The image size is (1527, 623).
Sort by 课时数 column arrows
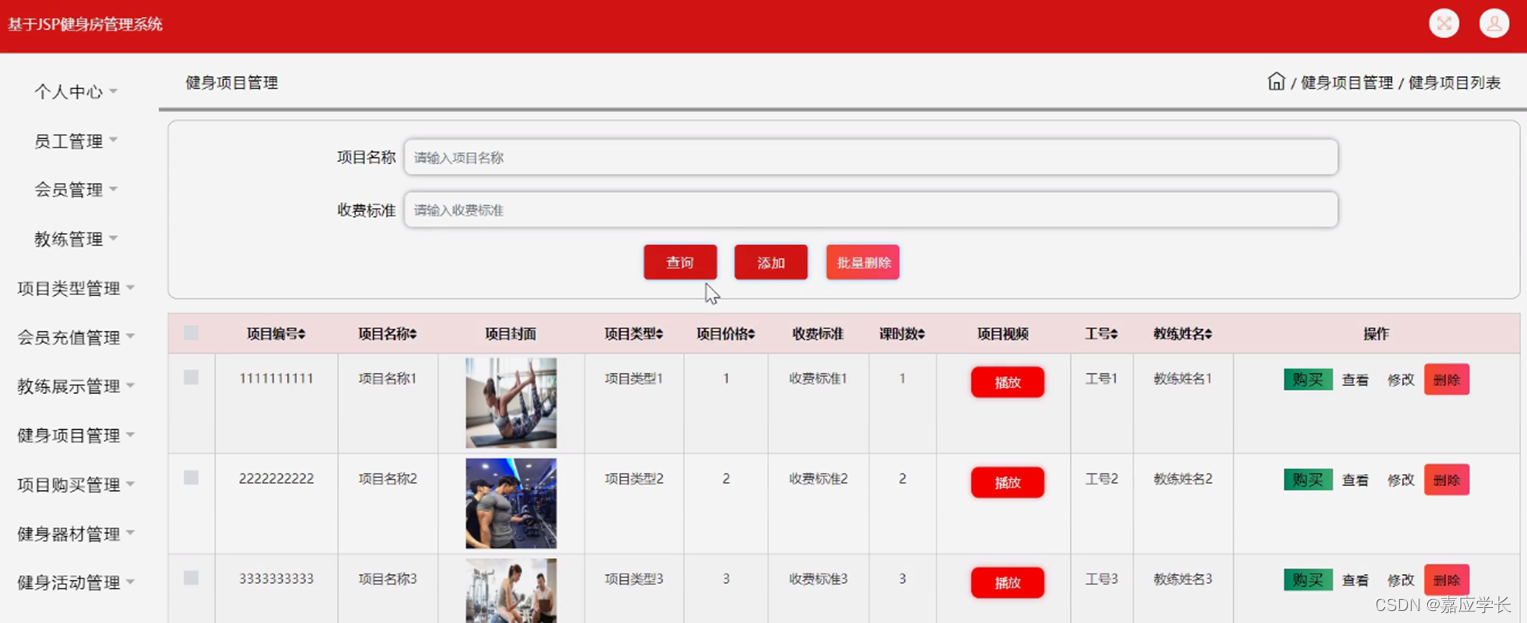pyautogui.click(x=921, y=334)
